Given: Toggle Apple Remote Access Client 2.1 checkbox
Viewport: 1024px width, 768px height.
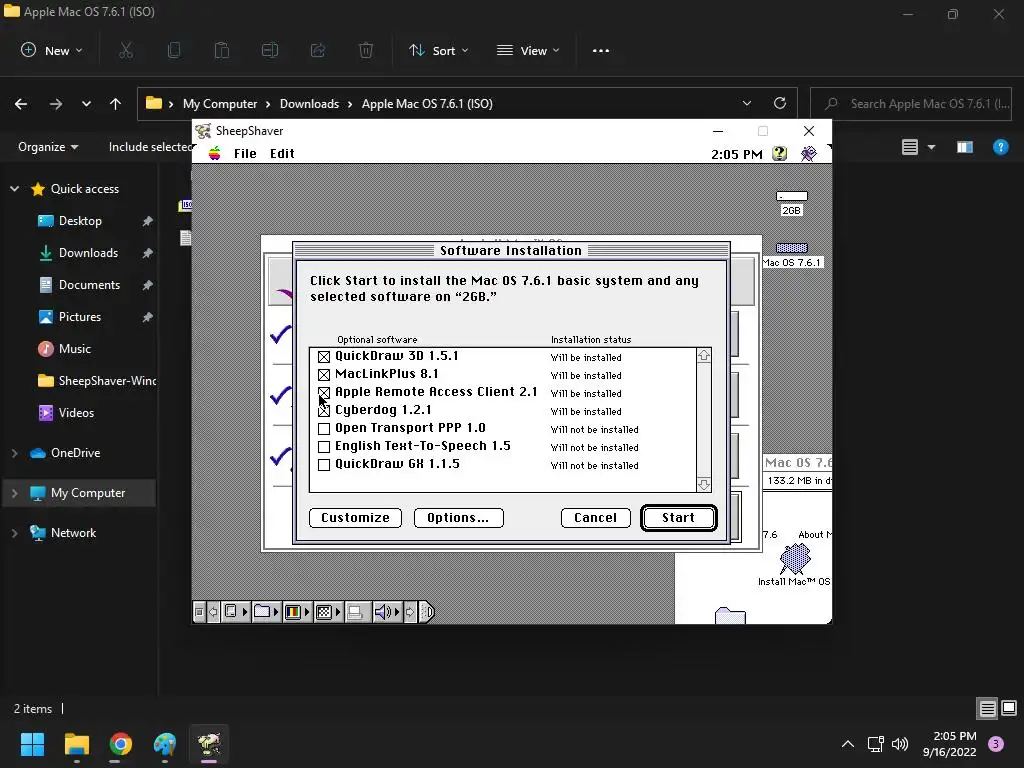Looking at the screenshot, I should point(324,392).
